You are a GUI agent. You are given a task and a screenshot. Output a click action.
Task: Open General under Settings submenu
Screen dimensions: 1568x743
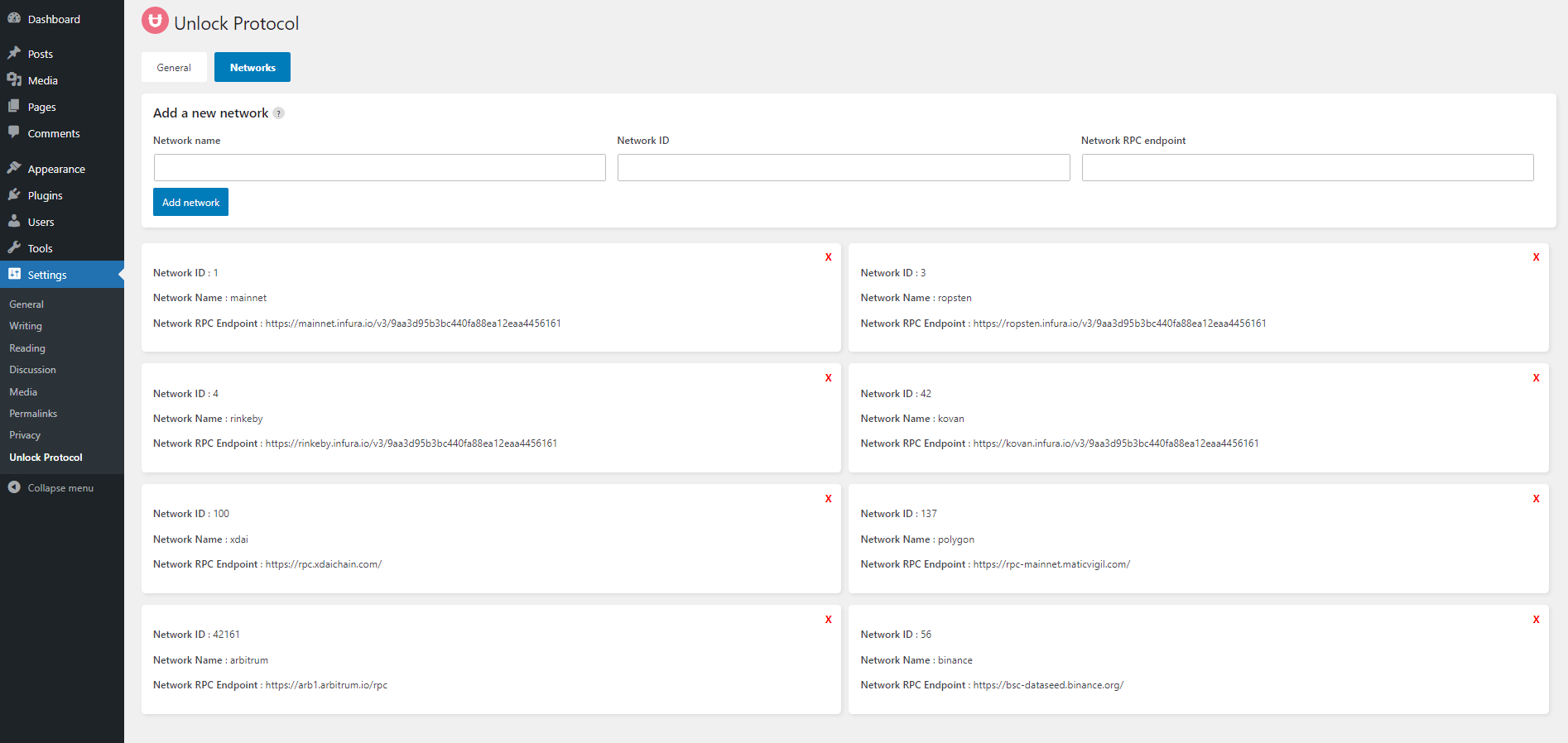[26, 304]
